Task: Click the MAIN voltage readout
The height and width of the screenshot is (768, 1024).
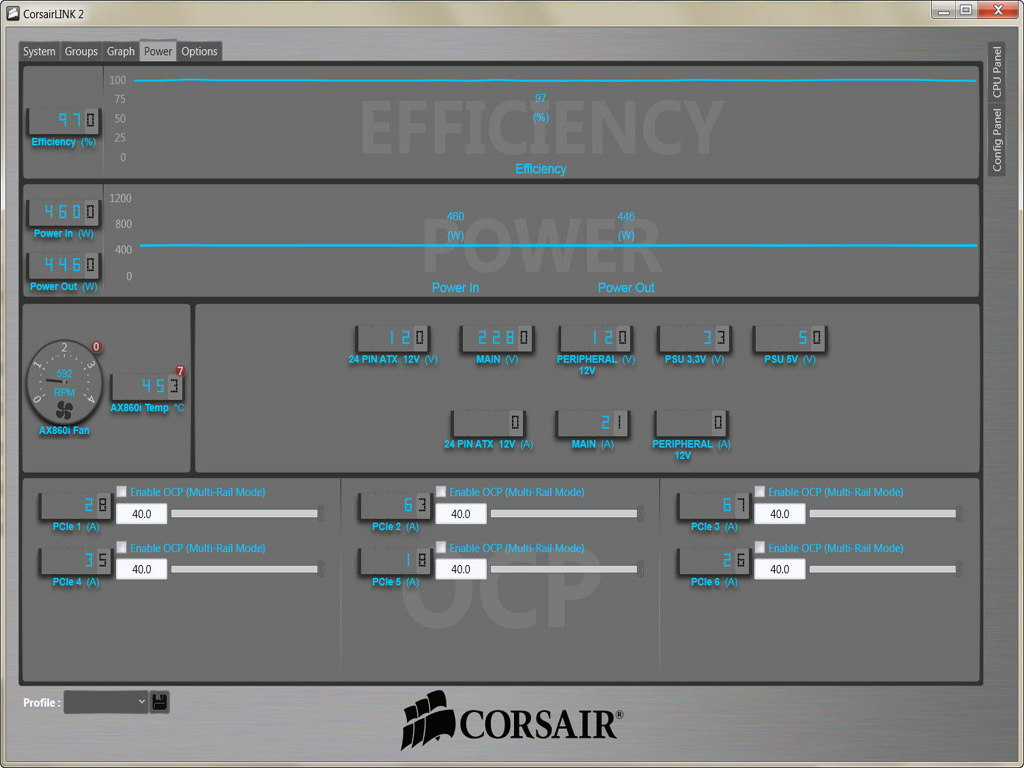Action: click(x=496, y=338)
